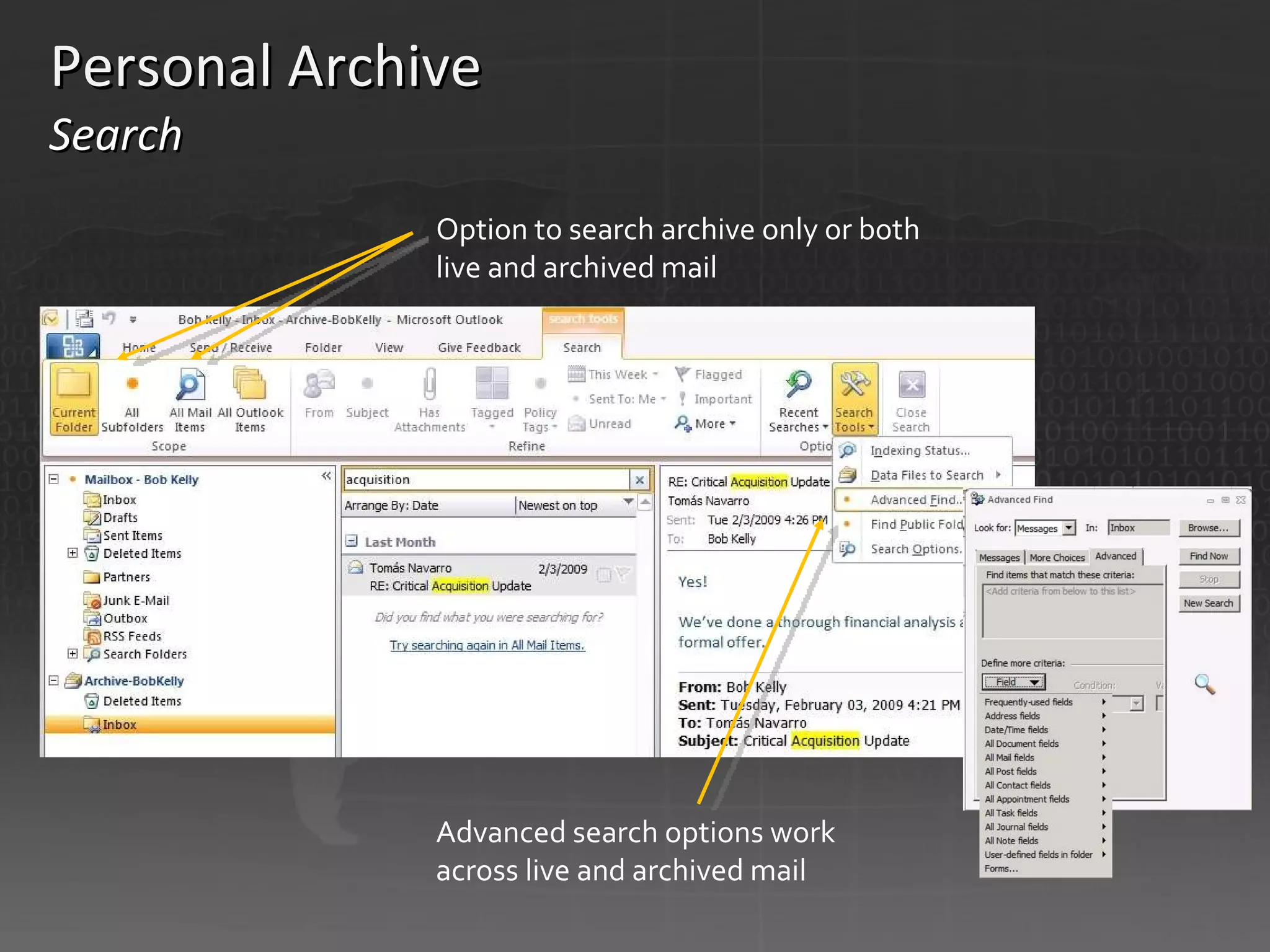Screen dimensions: 1270x952
Task: Expand the Deleted Items folder in Mailbox - Bob Kelly
Action: pos(73,553)
